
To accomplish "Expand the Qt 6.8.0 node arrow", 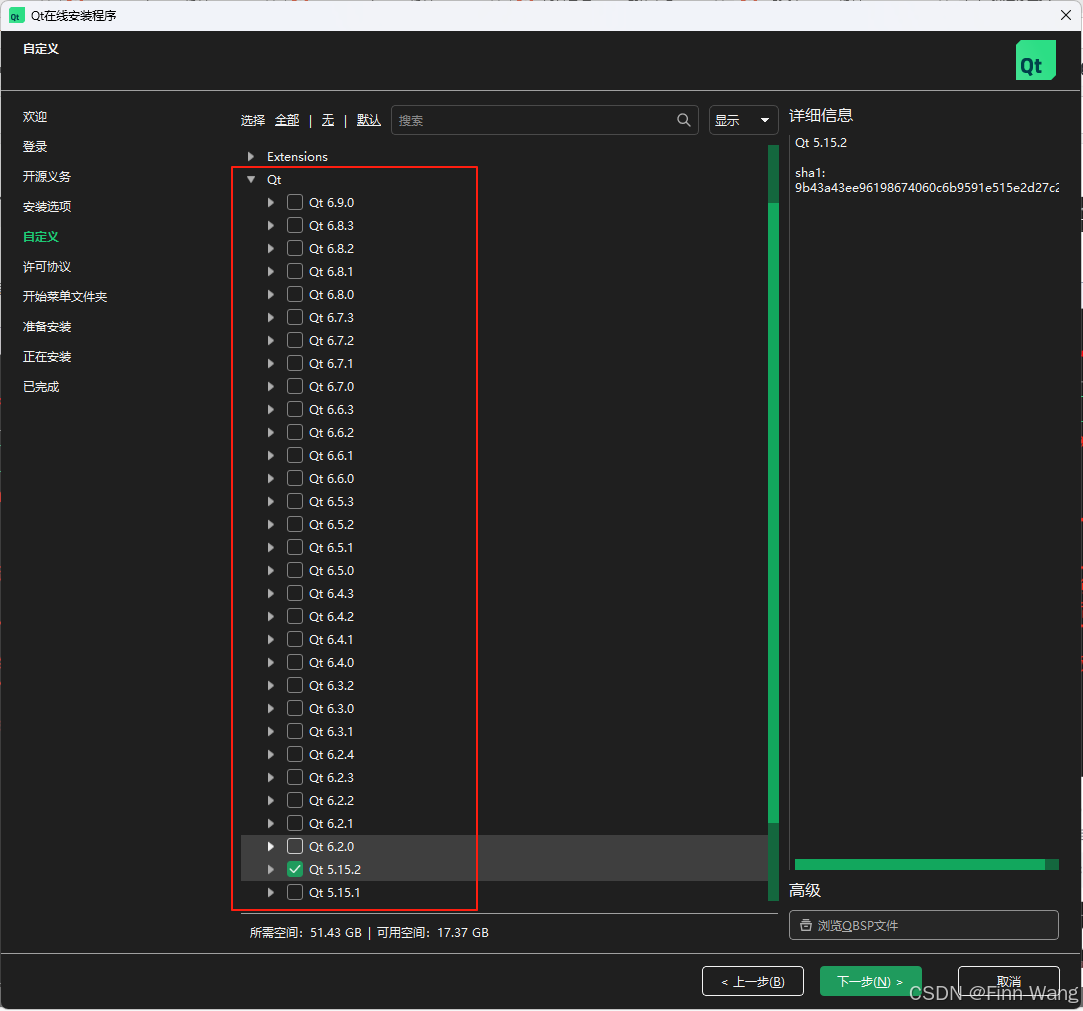I will (271, 294).
